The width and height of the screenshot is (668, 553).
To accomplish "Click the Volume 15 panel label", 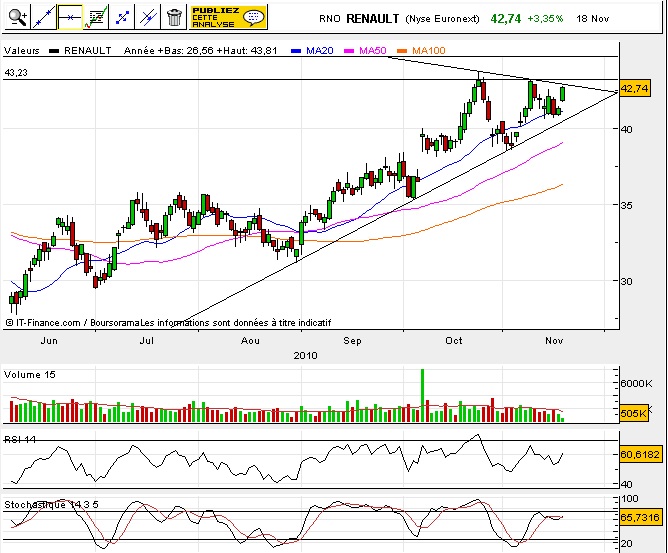I will [x=29, y=375].
